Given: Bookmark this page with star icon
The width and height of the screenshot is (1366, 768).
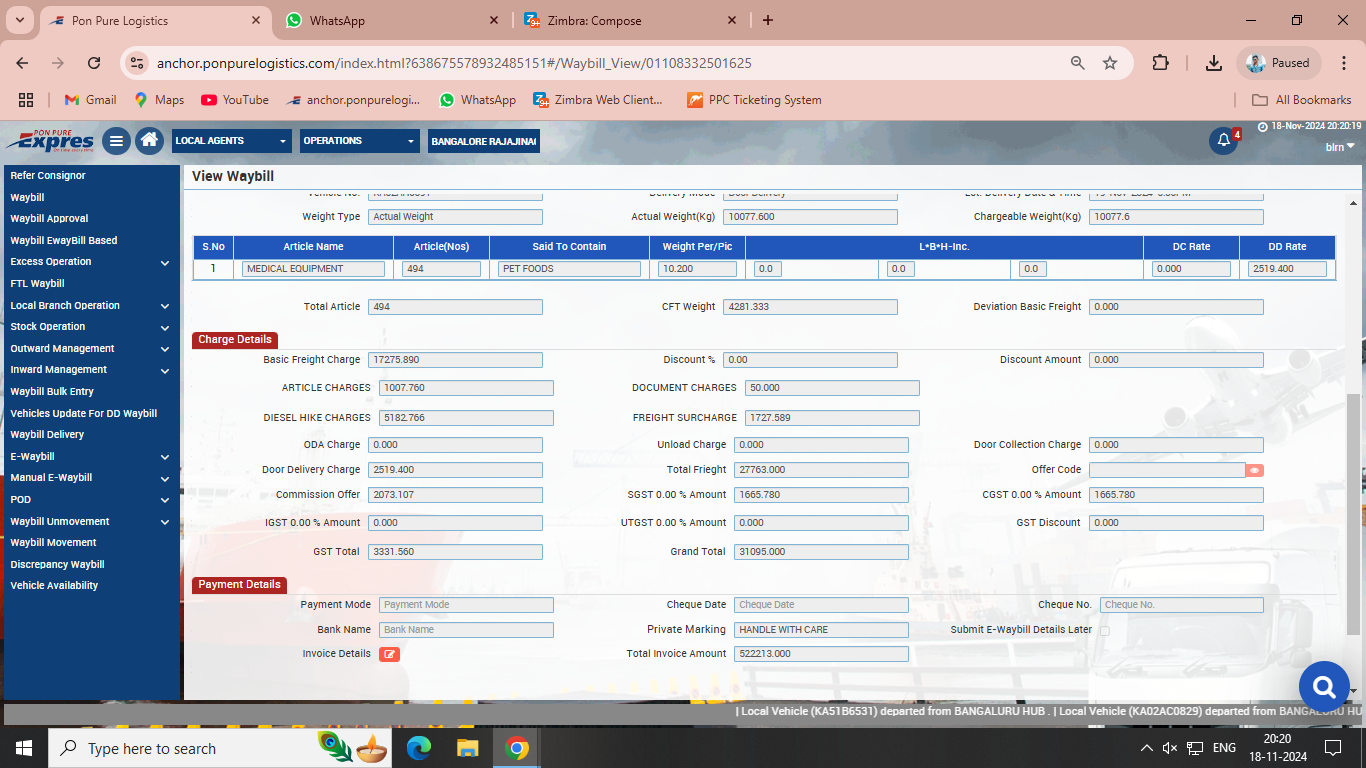Looking at the screenshot, I should pyautogui.click(x=1110, y=63).
